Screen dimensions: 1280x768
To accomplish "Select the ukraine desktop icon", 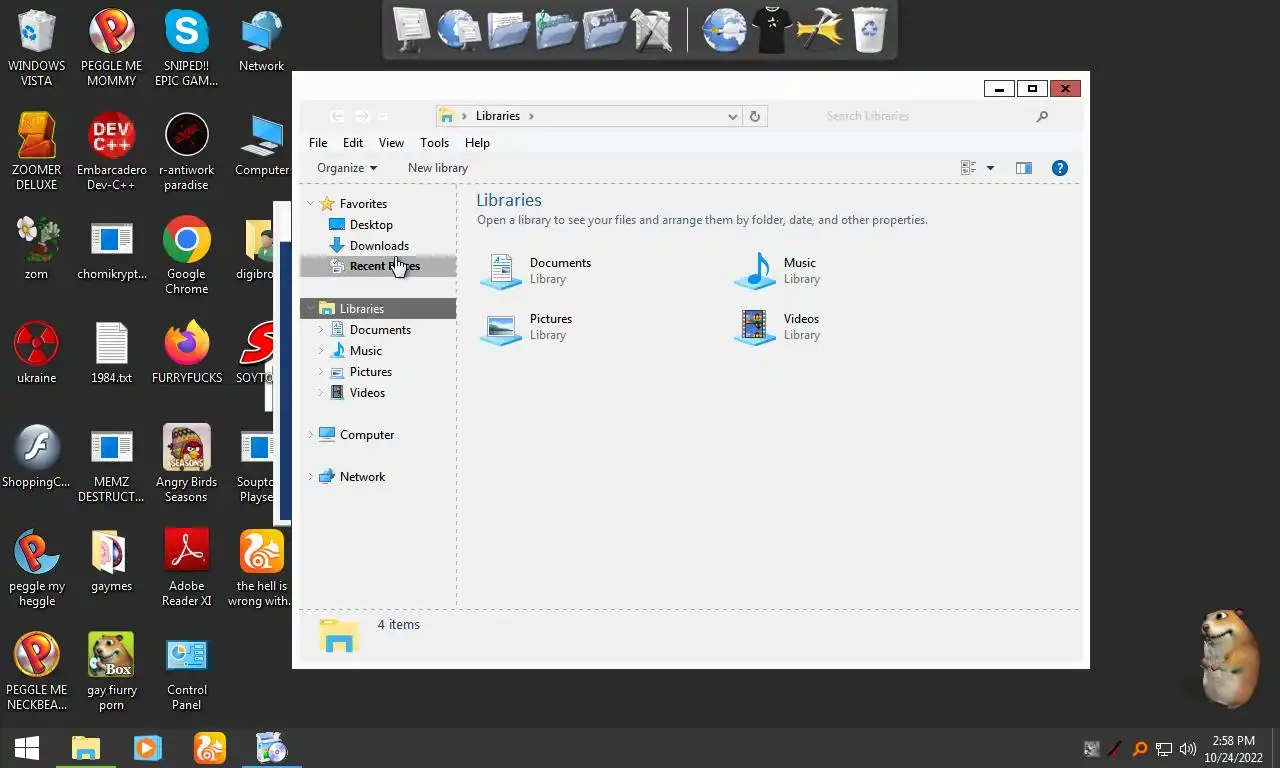I will pos(37,354).
